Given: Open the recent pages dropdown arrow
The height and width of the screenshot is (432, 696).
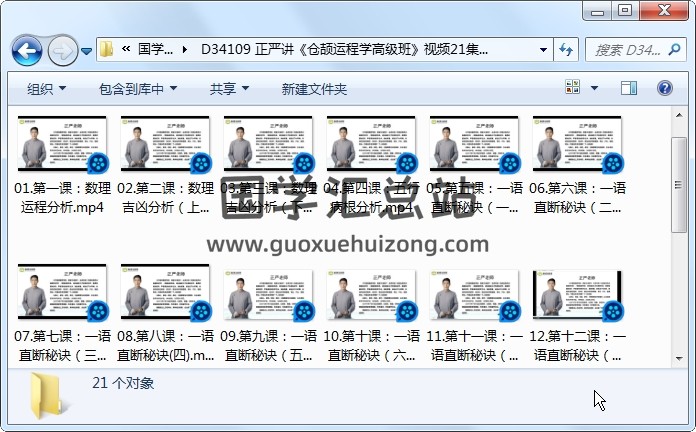Looking at the screenshot, I should pos(87,52).
